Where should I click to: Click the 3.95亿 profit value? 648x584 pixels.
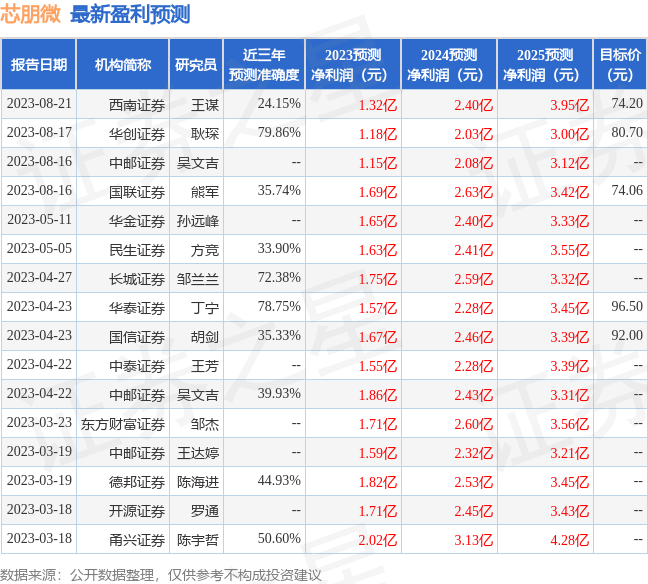pyautogui.click(x=569, y=105)
